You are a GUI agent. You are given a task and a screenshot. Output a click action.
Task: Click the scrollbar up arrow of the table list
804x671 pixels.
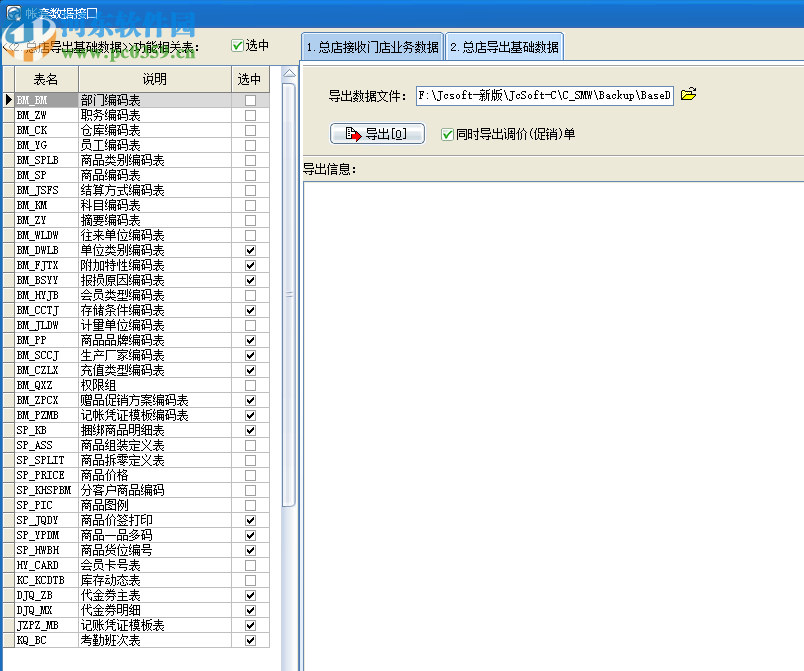click(289, 73)
